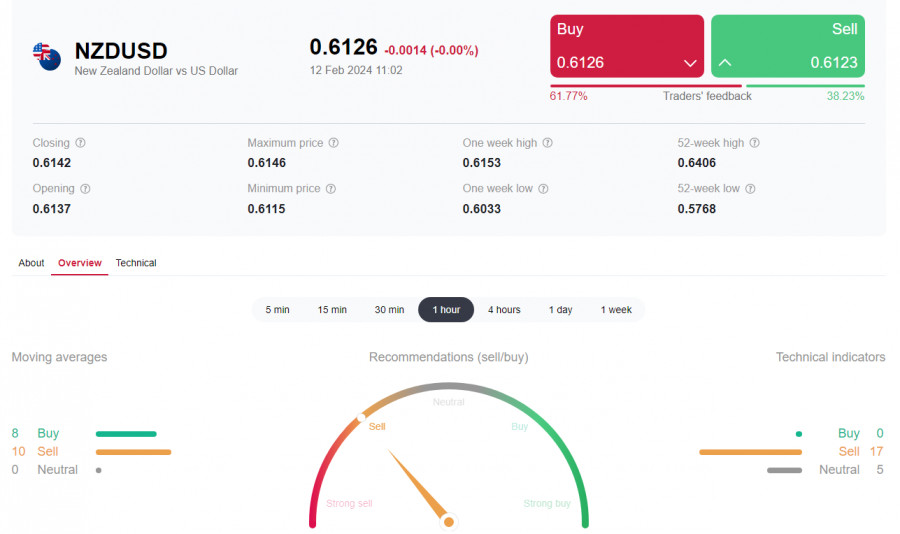Screen dimensions: 900x534
Task: Select the 4 hours timeframe
Action: pyautogui.click(x=504, y=309)
